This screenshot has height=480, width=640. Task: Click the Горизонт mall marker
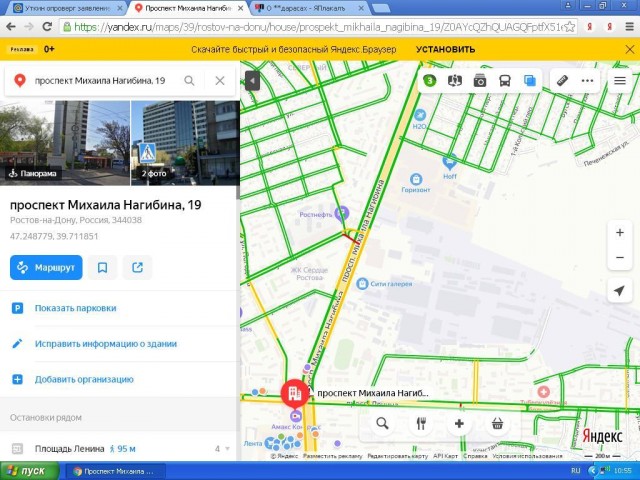pos(416,179)
